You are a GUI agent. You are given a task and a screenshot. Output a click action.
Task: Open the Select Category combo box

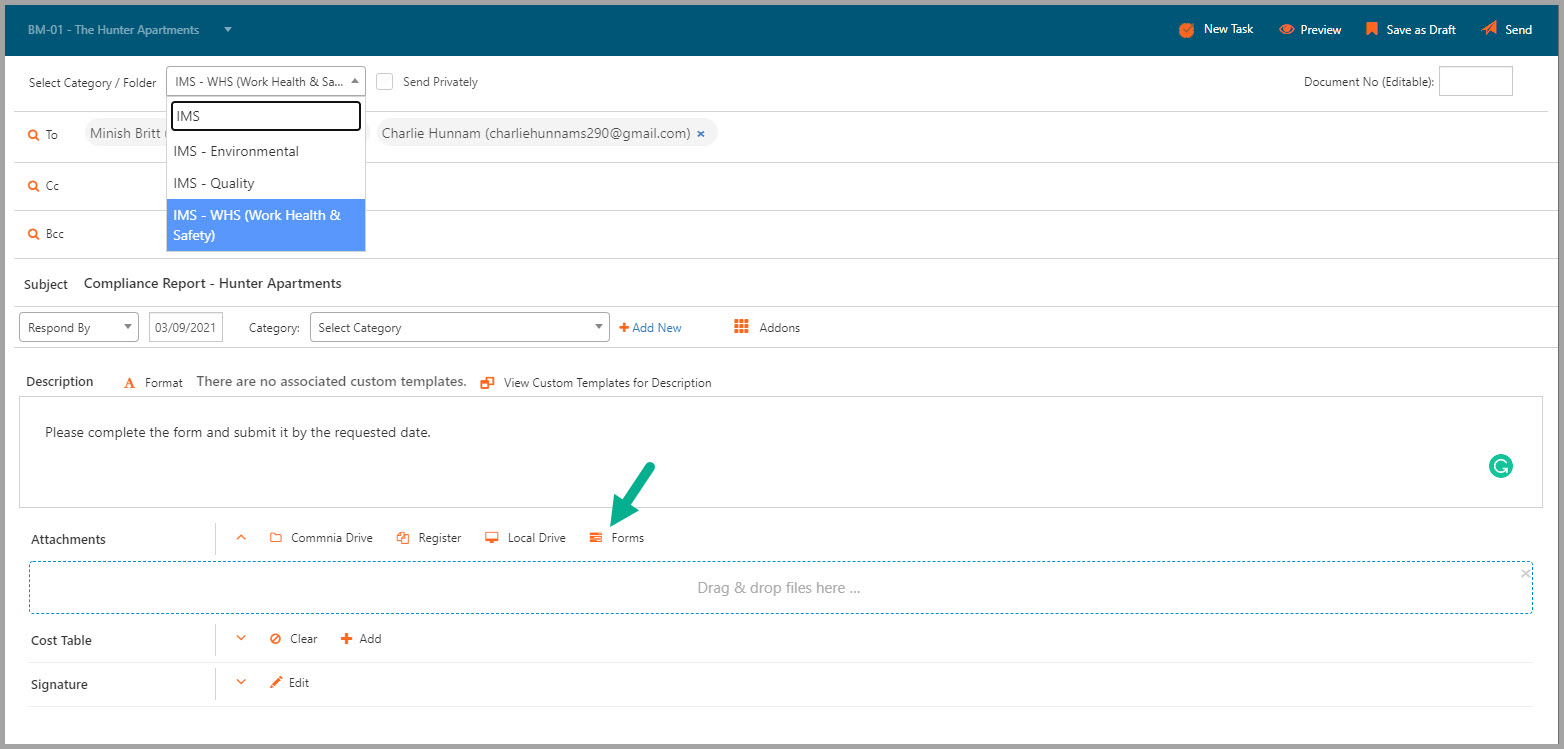(460, 327)
